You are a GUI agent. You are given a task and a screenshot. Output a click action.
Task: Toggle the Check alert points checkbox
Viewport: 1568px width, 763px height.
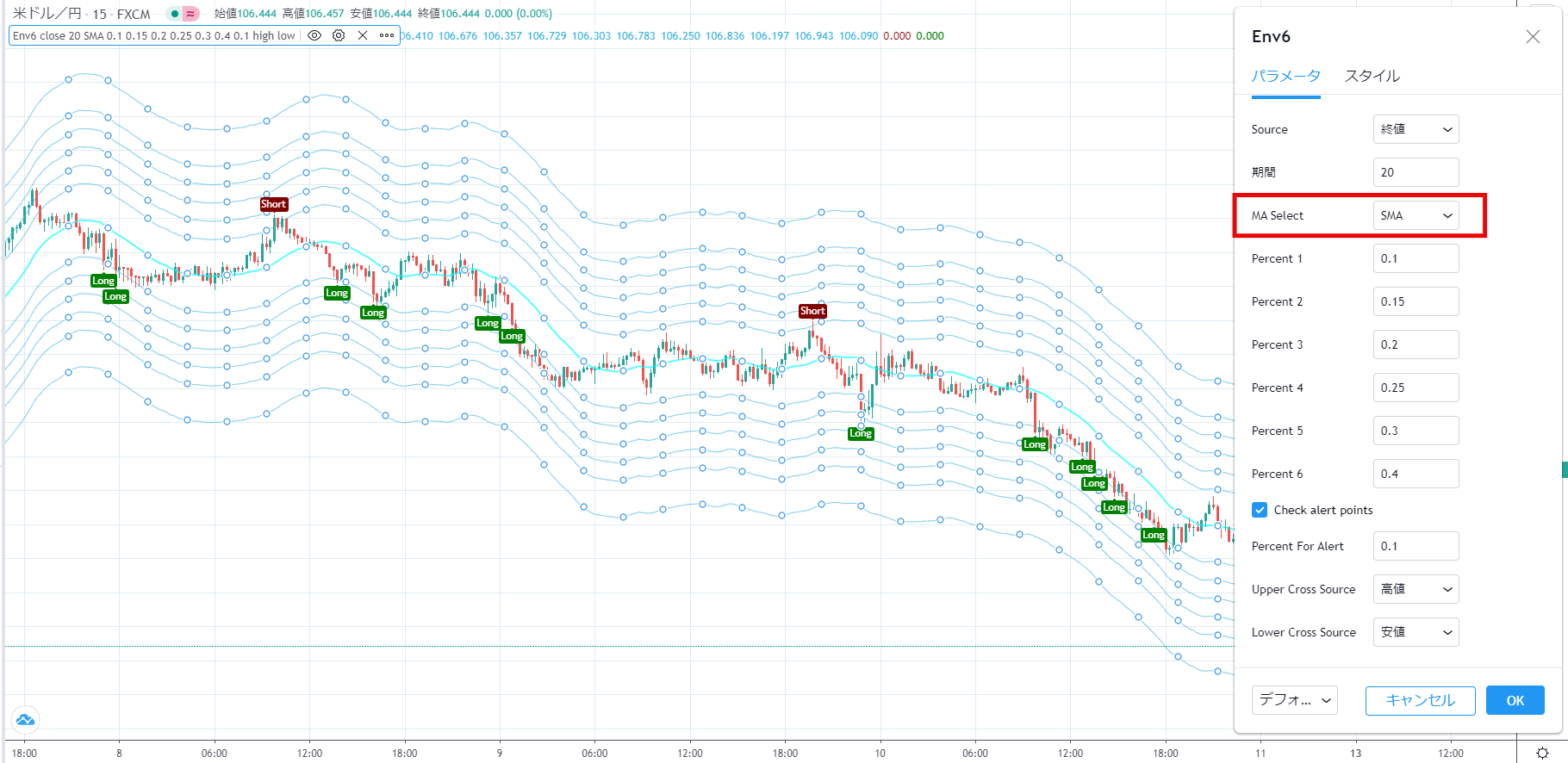coord(1260,510)
